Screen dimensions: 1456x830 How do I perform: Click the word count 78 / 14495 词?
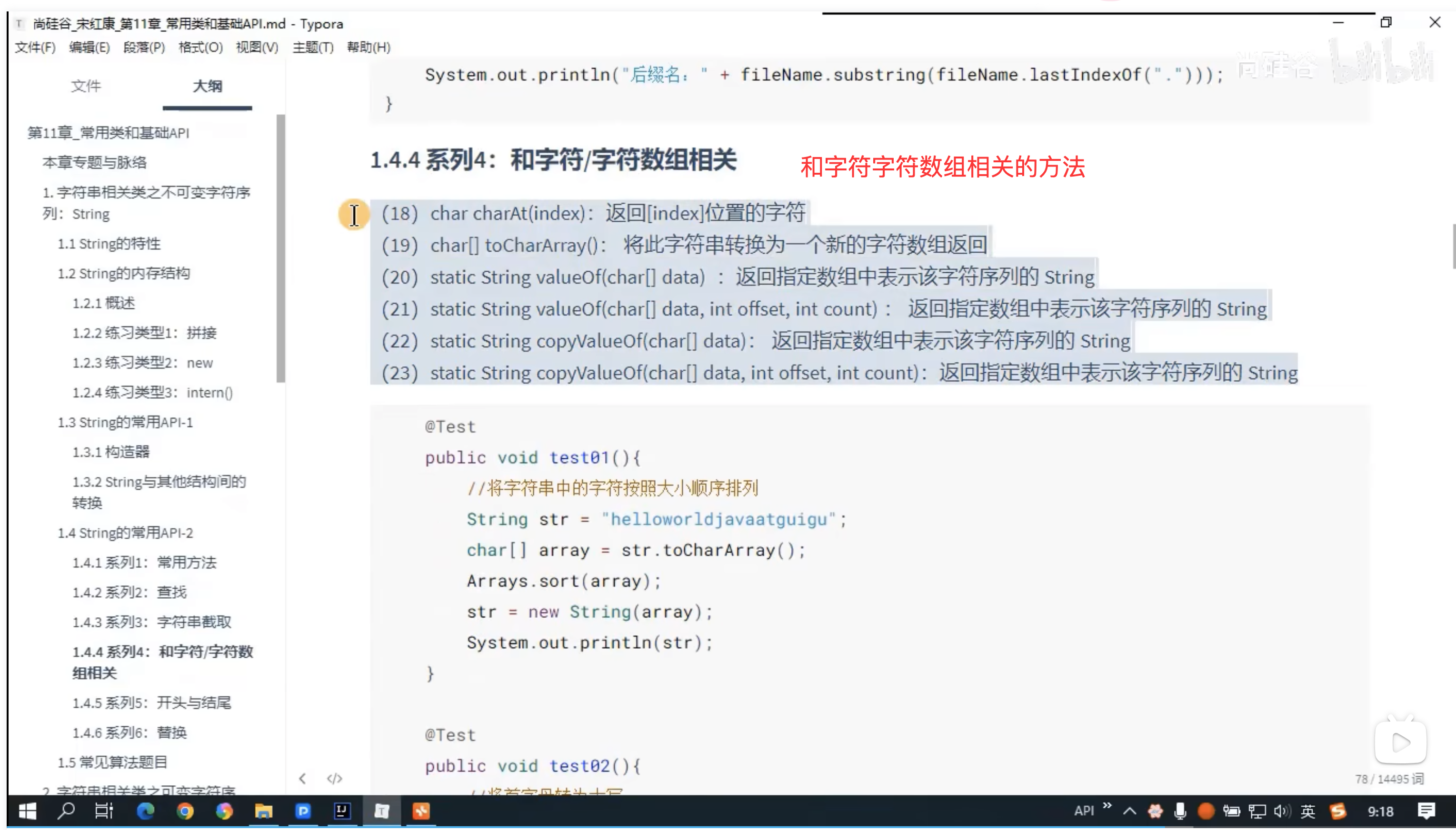coord(1389,779)
